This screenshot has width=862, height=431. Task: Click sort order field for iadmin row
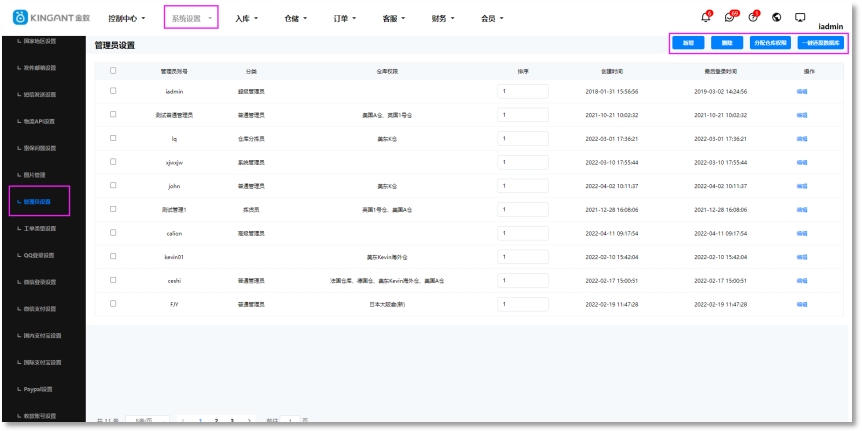[x=523, y=91]
